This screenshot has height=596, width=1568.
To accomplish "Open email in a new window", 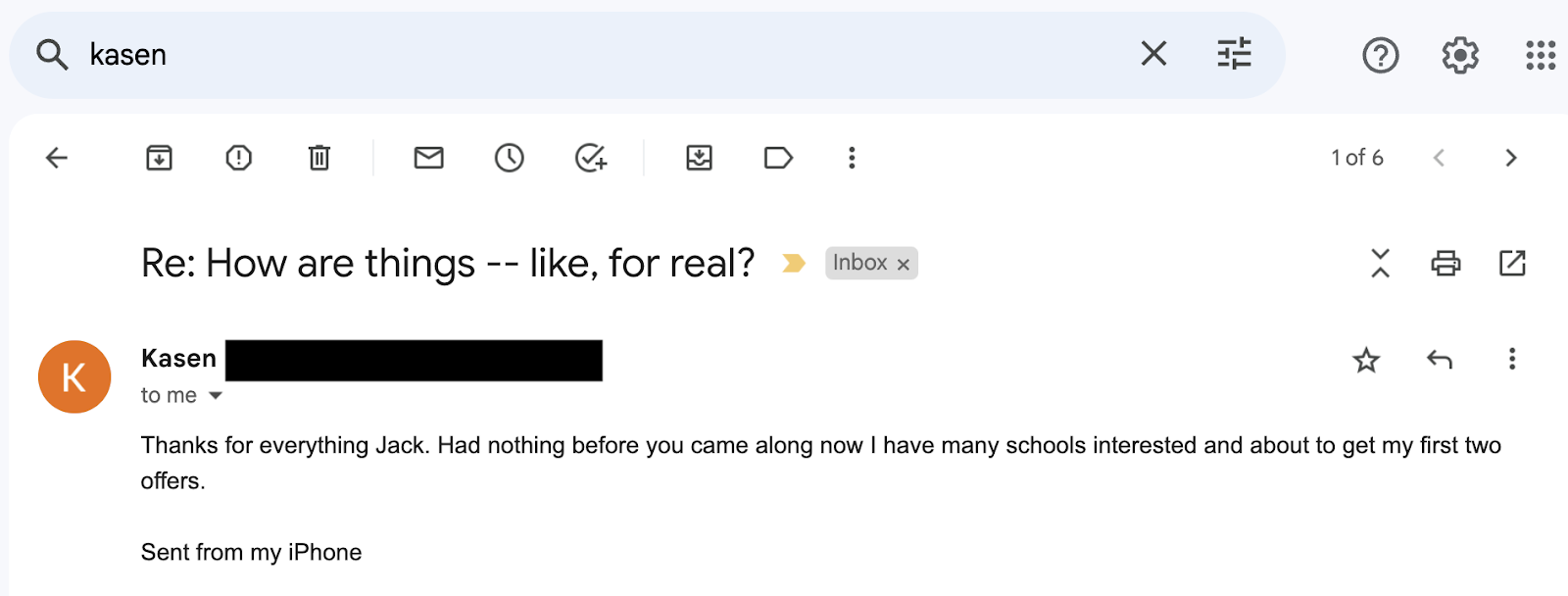I will [x=1512, y=263].
